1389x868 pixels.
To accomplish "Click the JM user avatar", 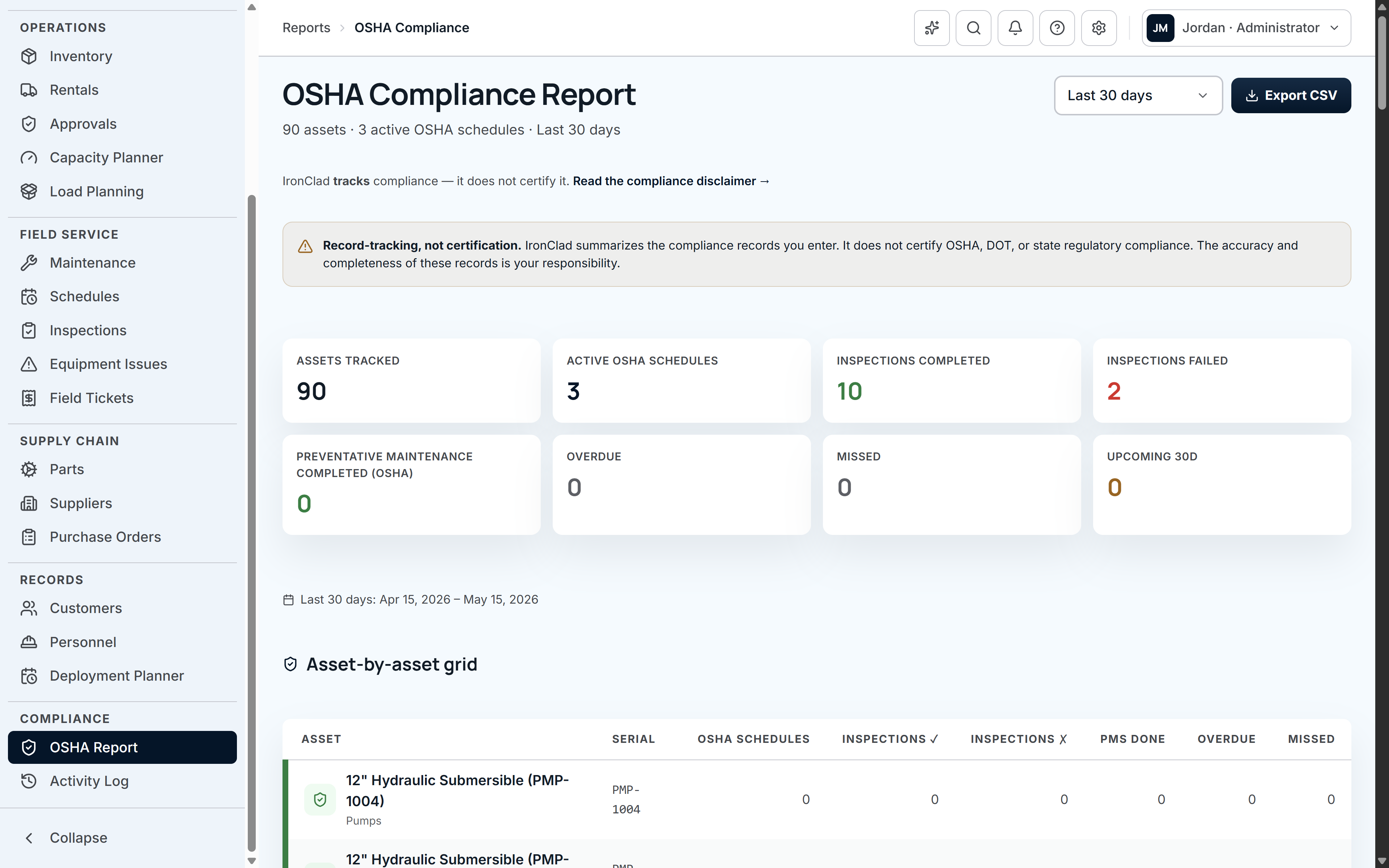I will click(x=1160, y=27).
